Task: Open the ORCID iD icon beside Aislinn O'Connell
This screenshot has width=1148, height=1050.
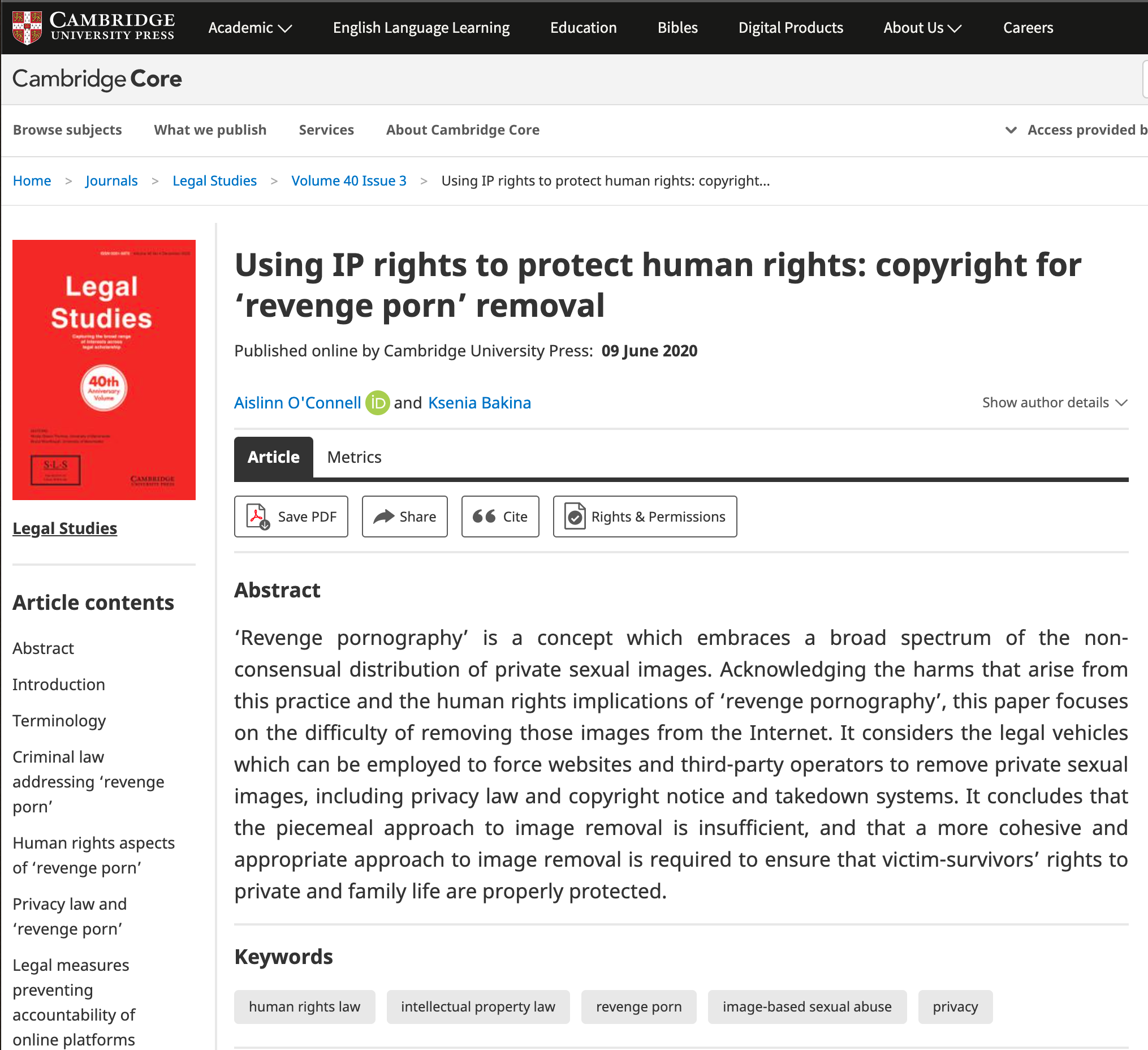Action: 377,403
